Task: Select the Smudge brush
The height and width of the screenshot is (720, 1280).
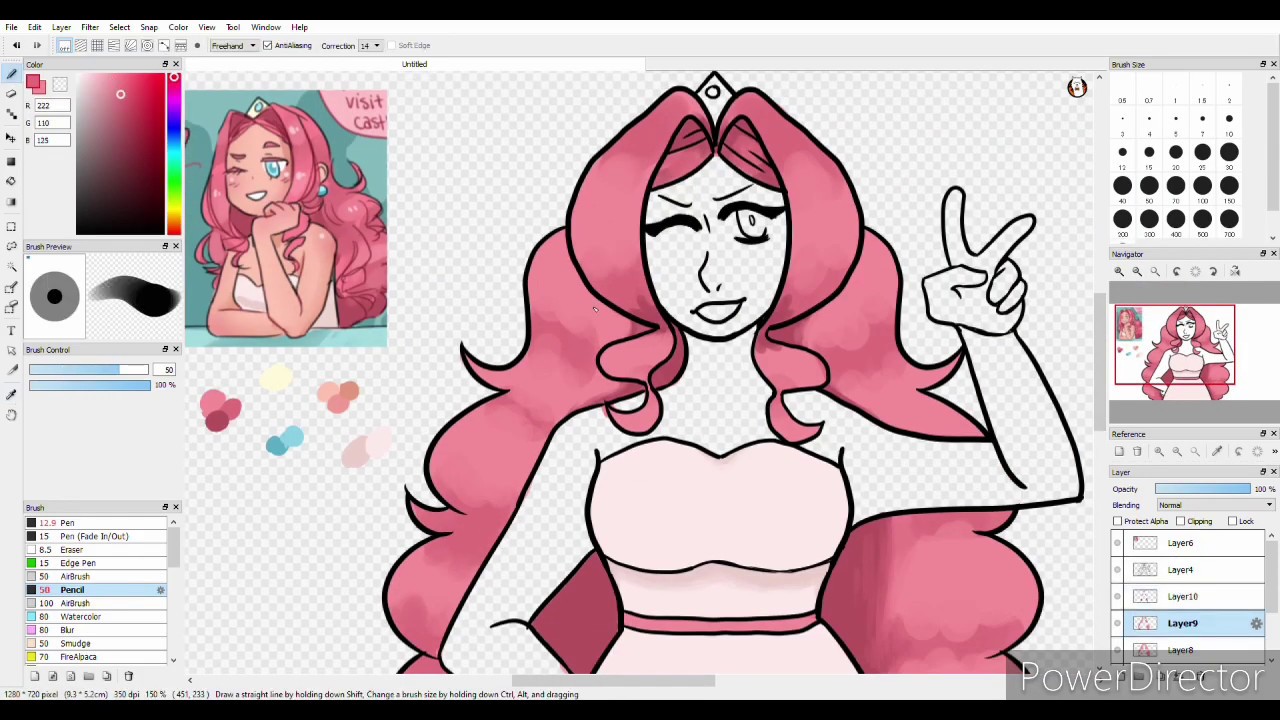Action: pyautogui.click(x=96, y=644)
